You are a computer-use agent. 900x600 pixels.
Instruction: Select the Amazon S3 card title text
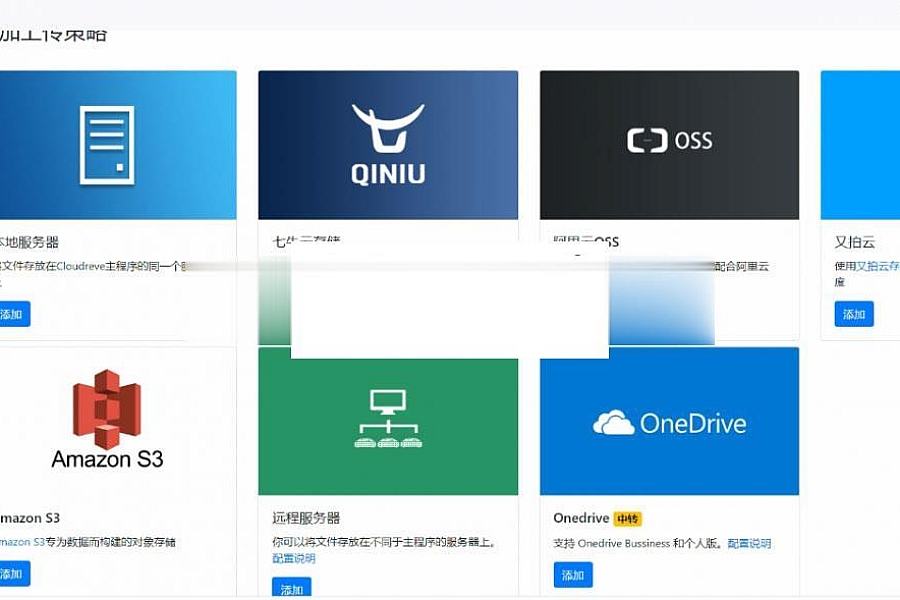30,518
